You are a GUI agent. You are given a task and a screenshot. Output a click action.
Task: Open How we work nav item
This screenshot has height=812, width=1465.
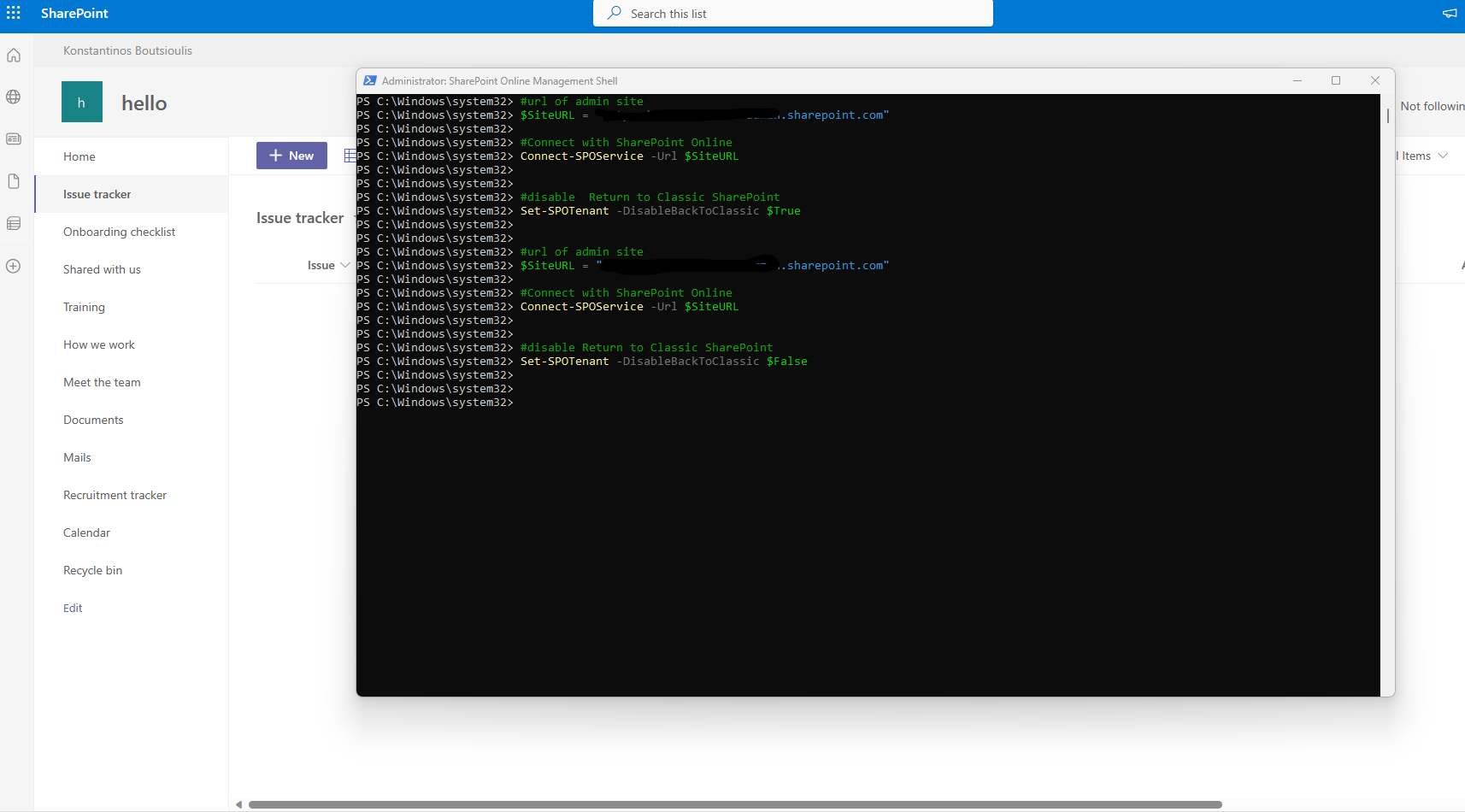tap(99, 344)
